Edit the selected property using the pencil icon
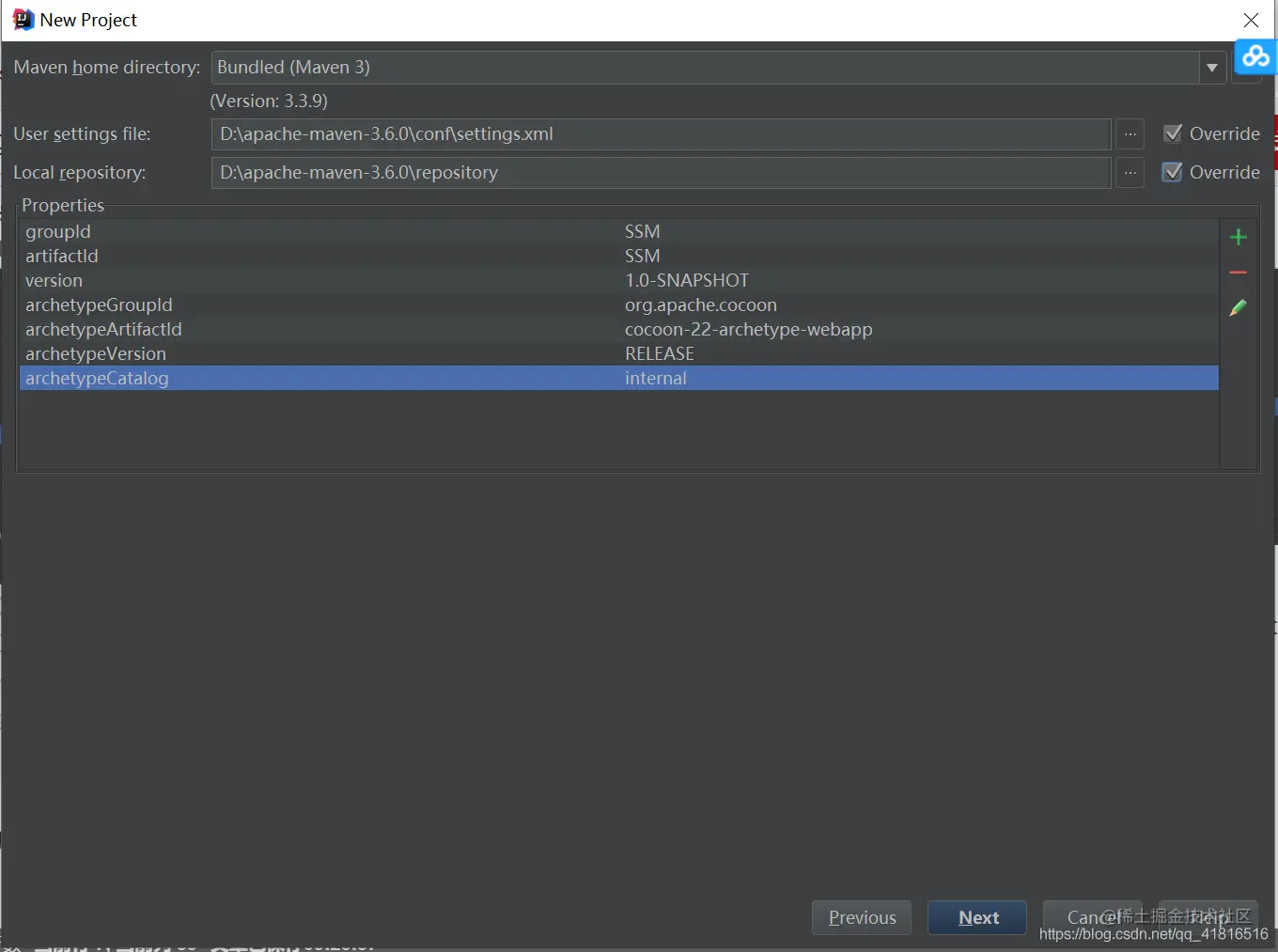 pos(1238,307)
